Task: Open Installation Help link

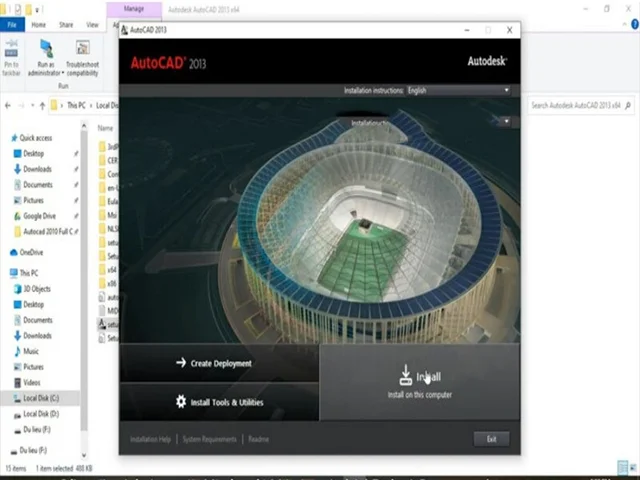Action: coord(150,439)
